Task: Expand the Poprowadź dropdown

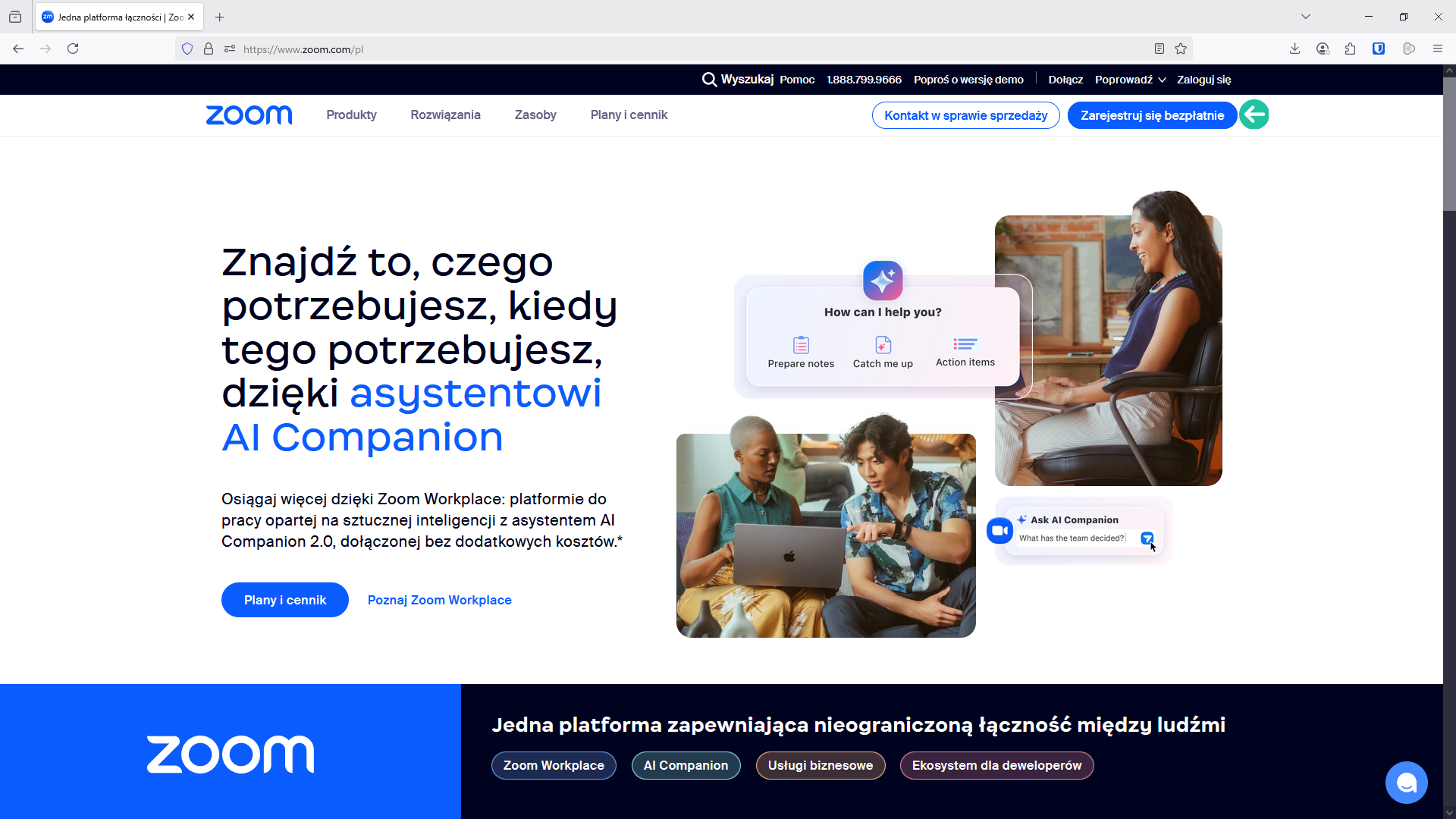Action: tap(1130, 80)
